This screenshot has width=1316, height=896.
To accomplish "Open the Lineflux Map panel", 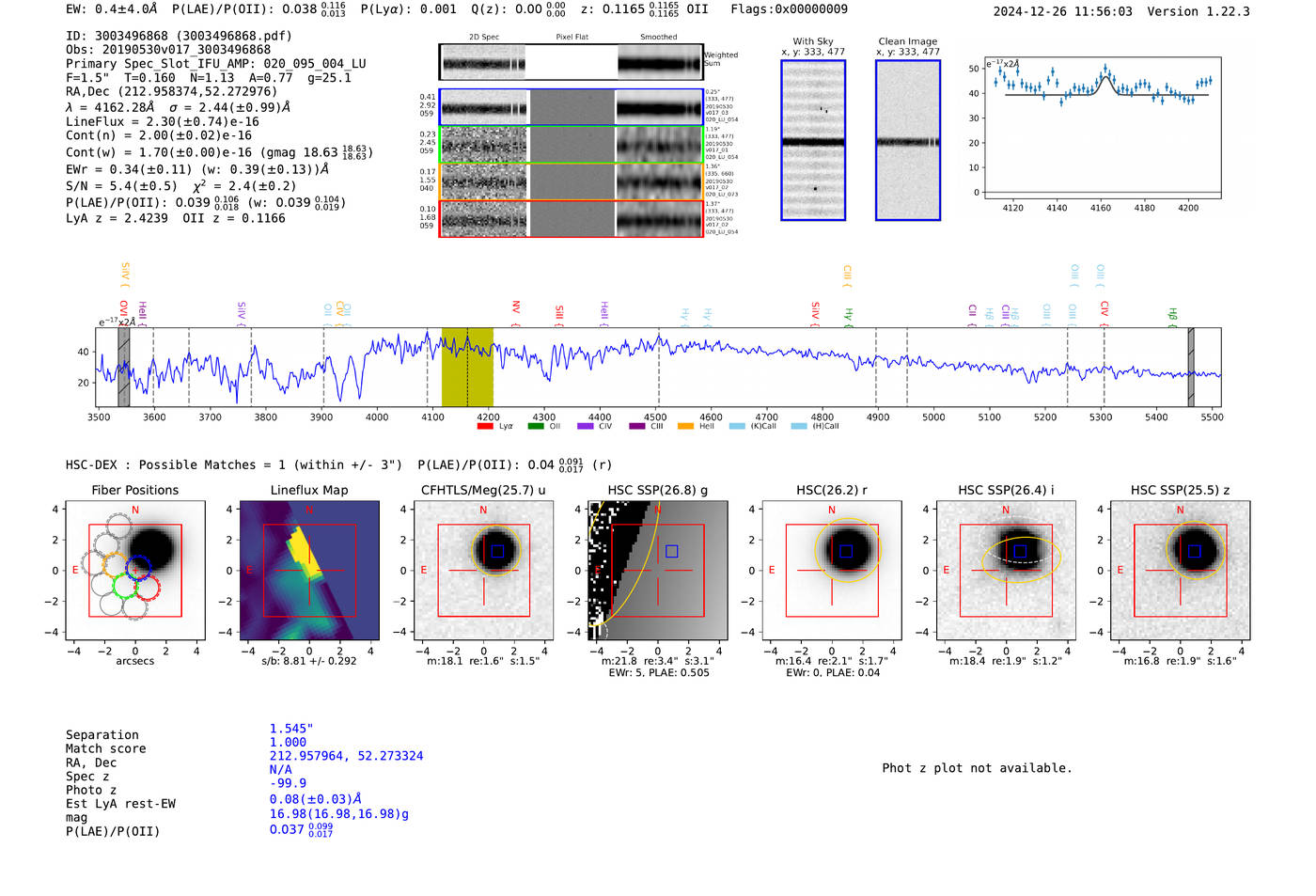I will pos(309,570).
